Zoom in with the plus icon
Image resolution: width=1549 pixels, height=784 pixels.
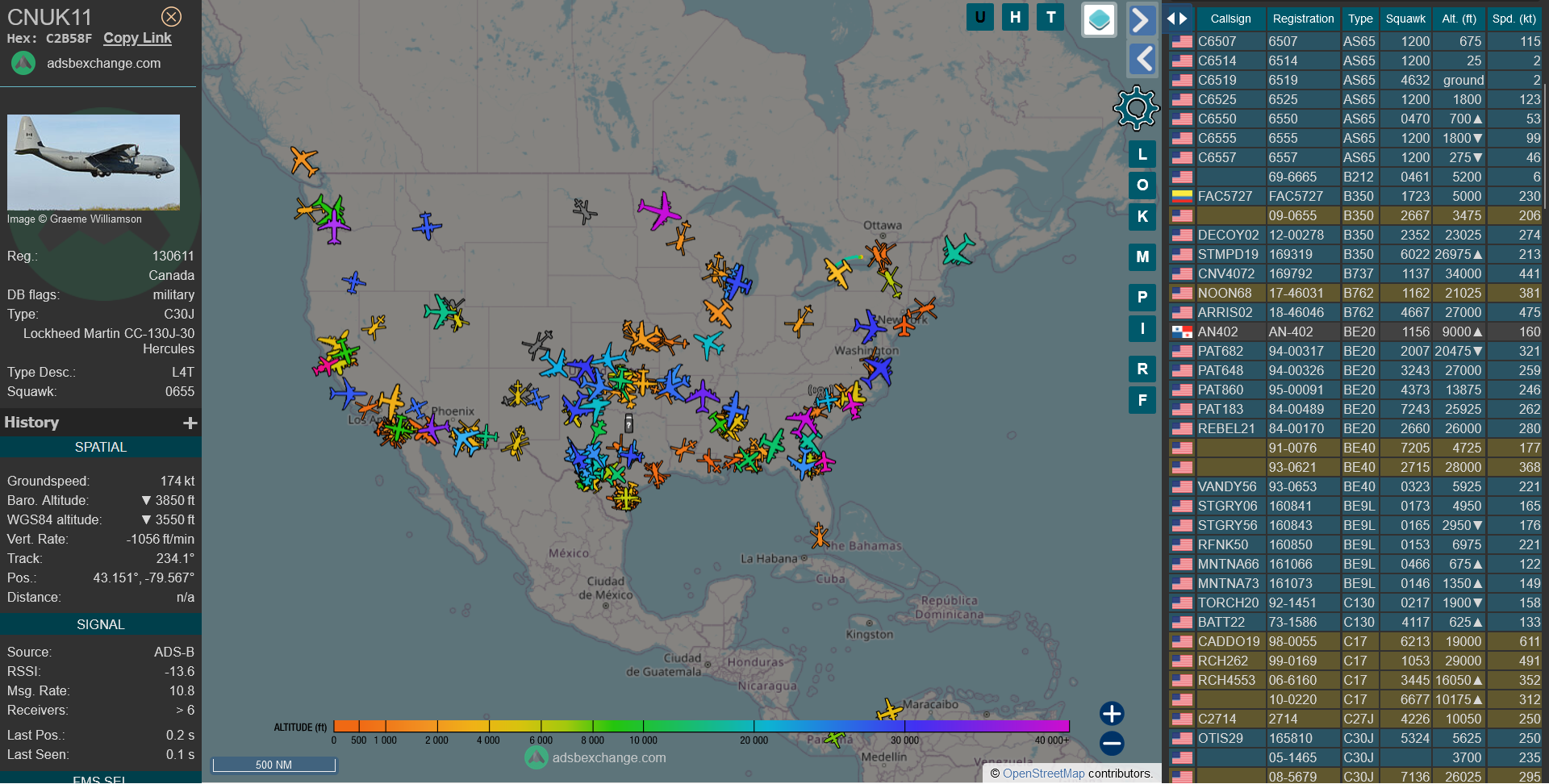coord(1112,714)
